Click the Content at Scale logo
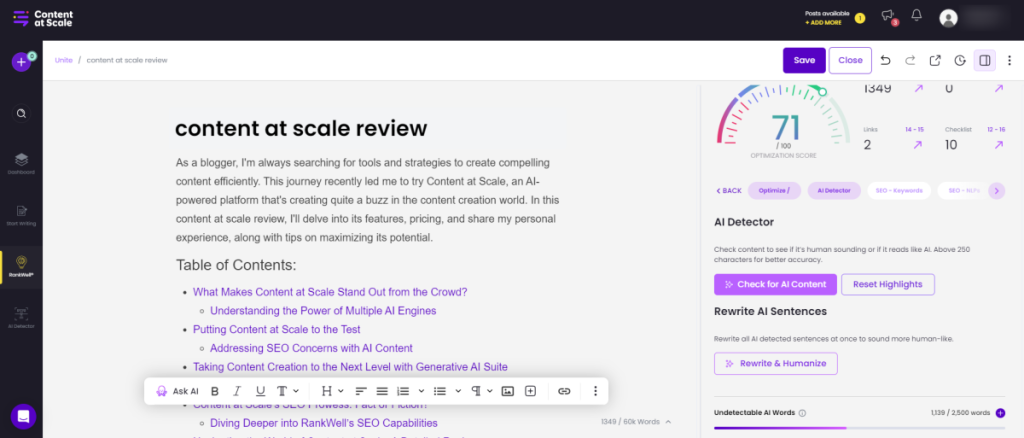The width and height of the screenshot is (1024, 438). click(43, 18)
